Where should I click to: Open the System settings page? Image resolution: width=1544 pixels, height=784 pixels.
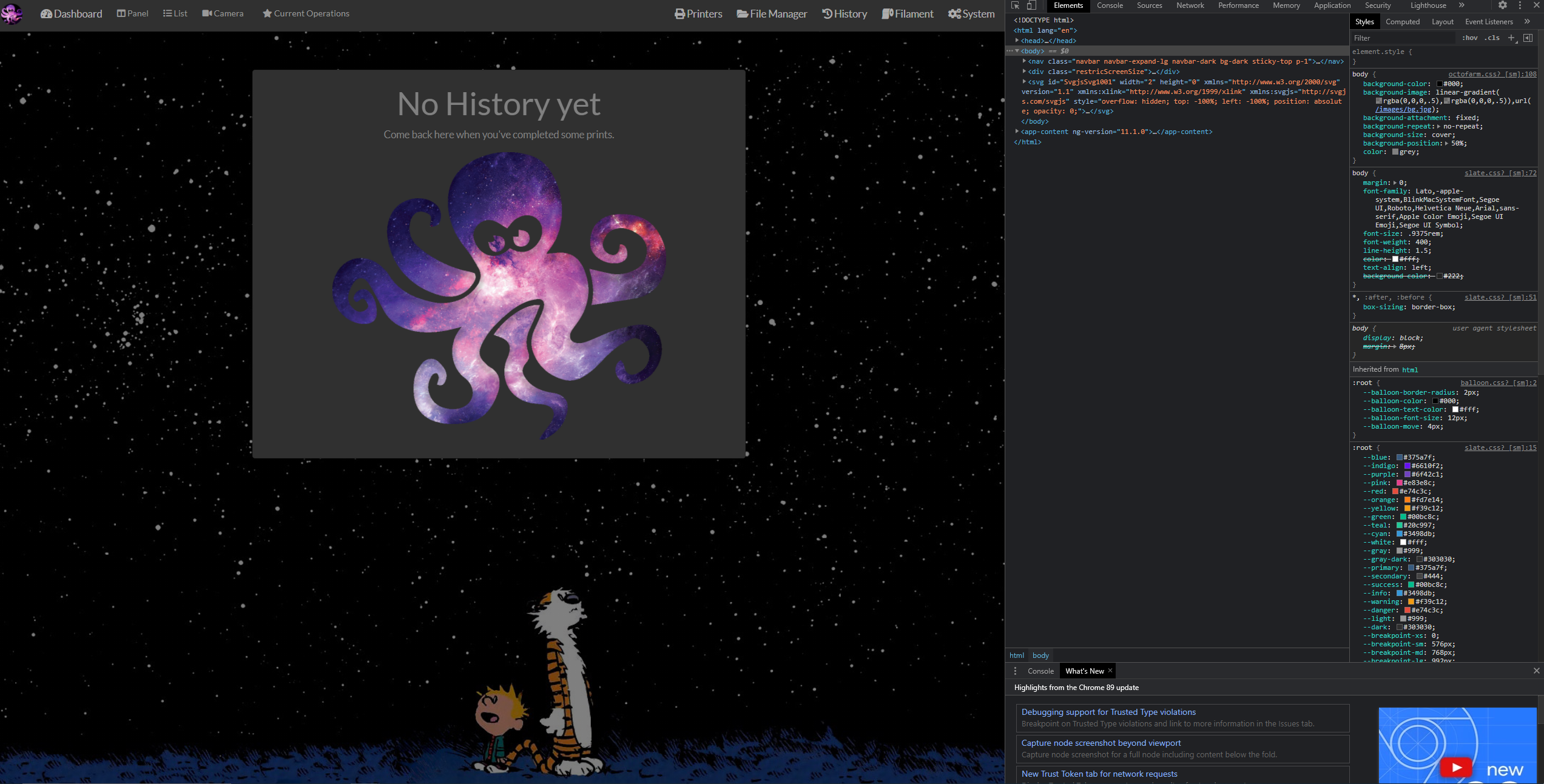pos(971,13)
